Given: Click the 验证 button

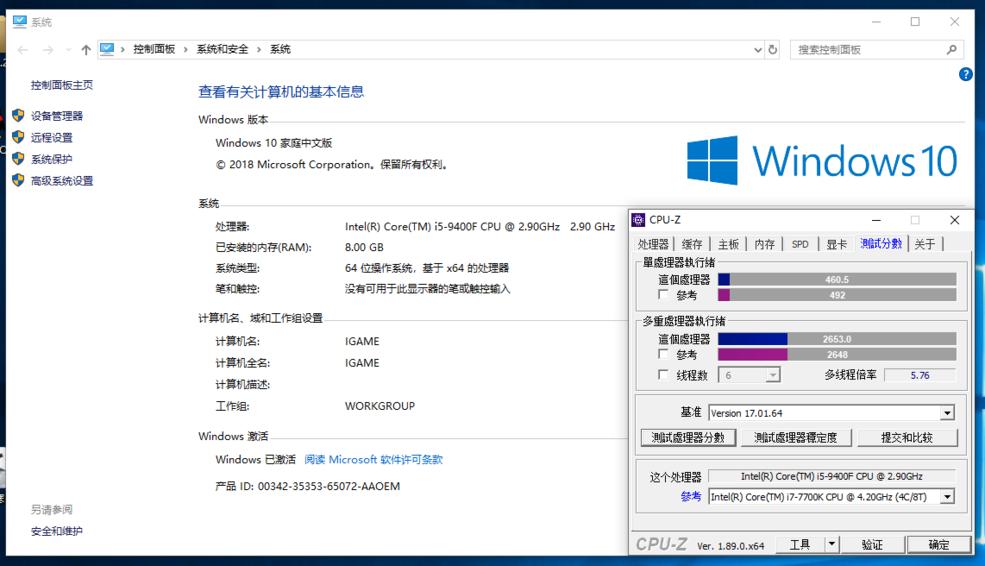Looking at the screenshot, I should 872,544.
